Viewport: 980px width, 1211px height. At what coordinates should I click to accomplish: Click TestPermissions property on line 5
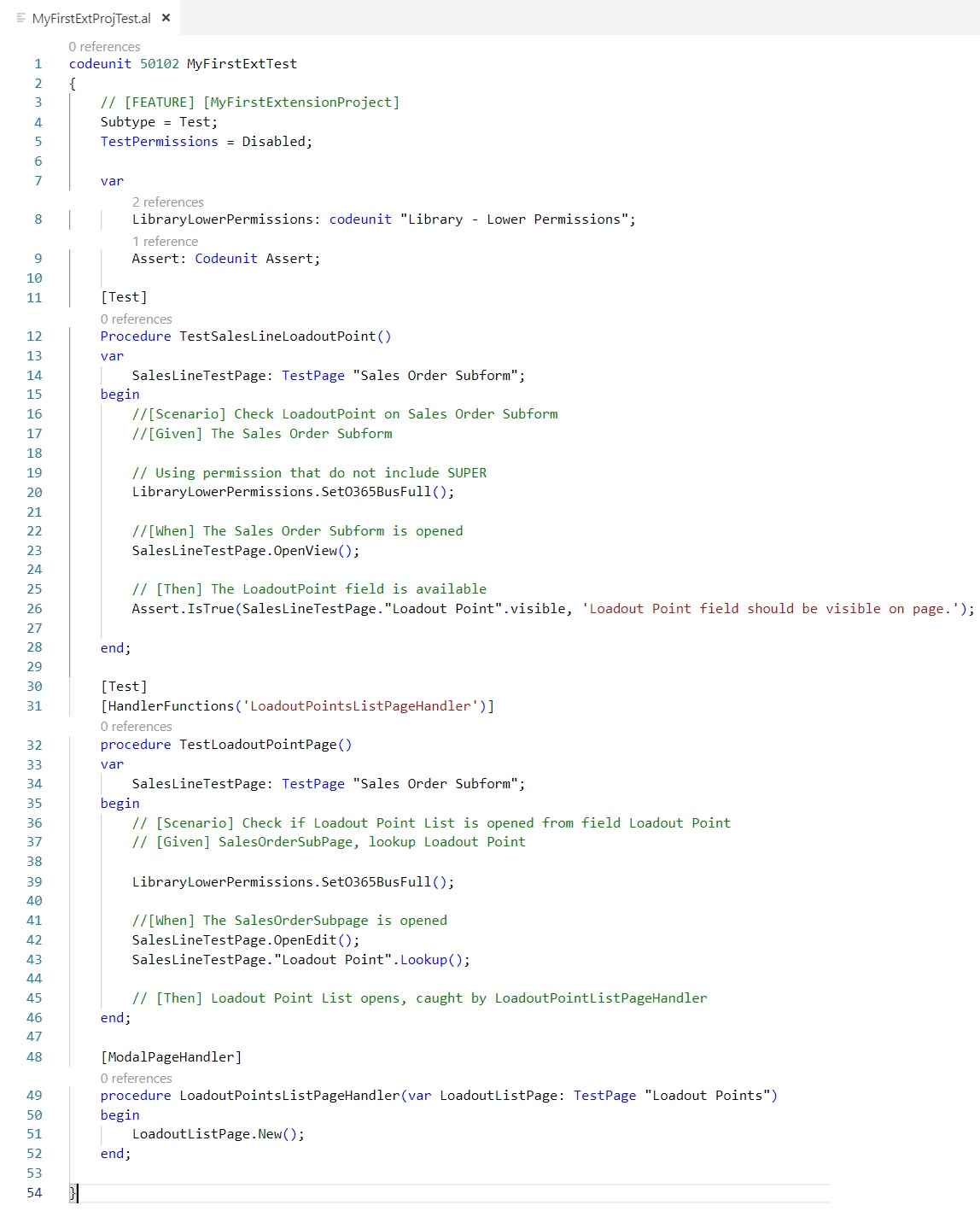coord(159,142)
